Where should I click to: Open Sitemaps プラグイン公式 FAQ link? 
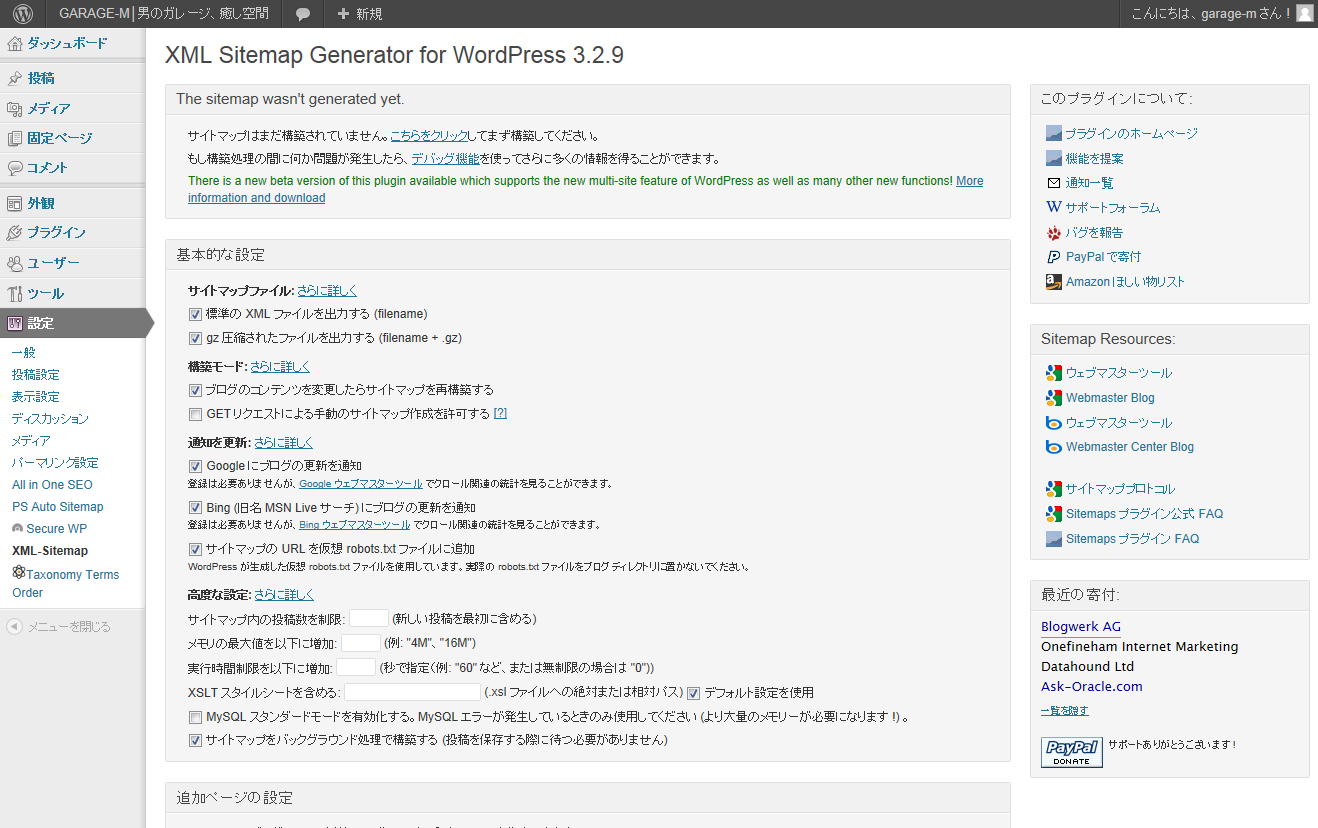(1144, 514)
